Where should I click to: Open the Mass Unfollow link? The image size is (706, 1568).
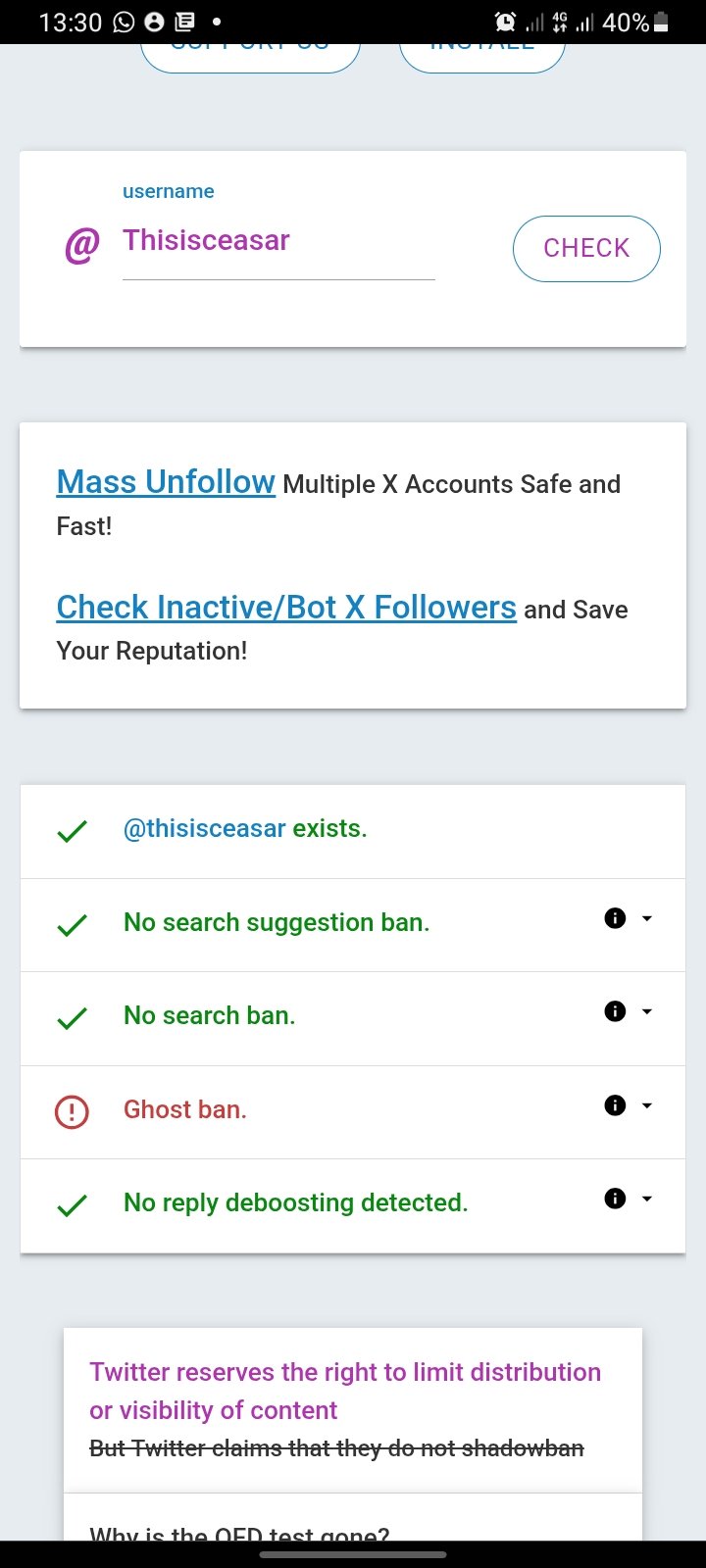(166, 482)
